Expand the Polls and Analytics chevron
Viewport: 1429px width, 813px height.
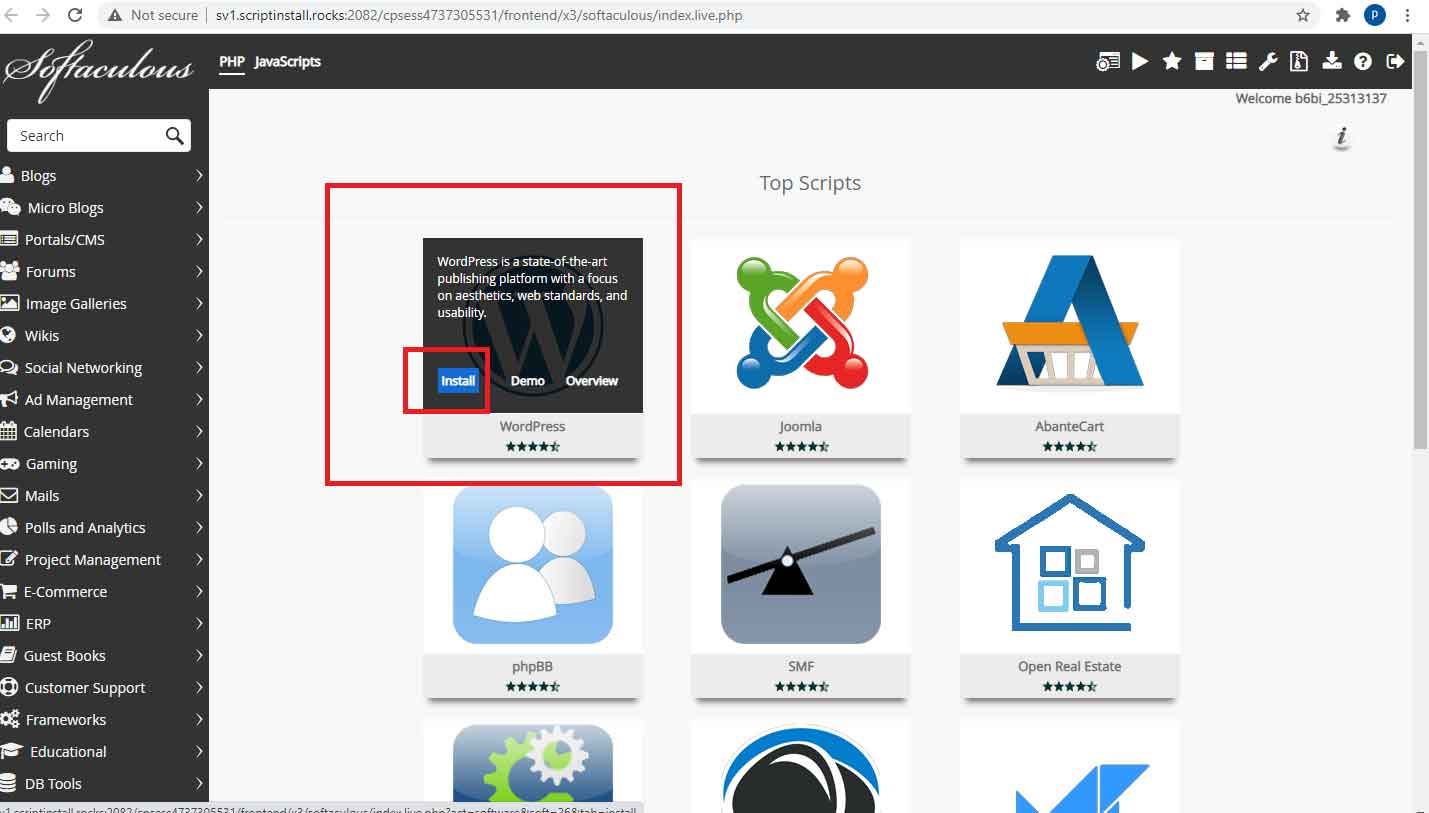(x=199, y=527)
